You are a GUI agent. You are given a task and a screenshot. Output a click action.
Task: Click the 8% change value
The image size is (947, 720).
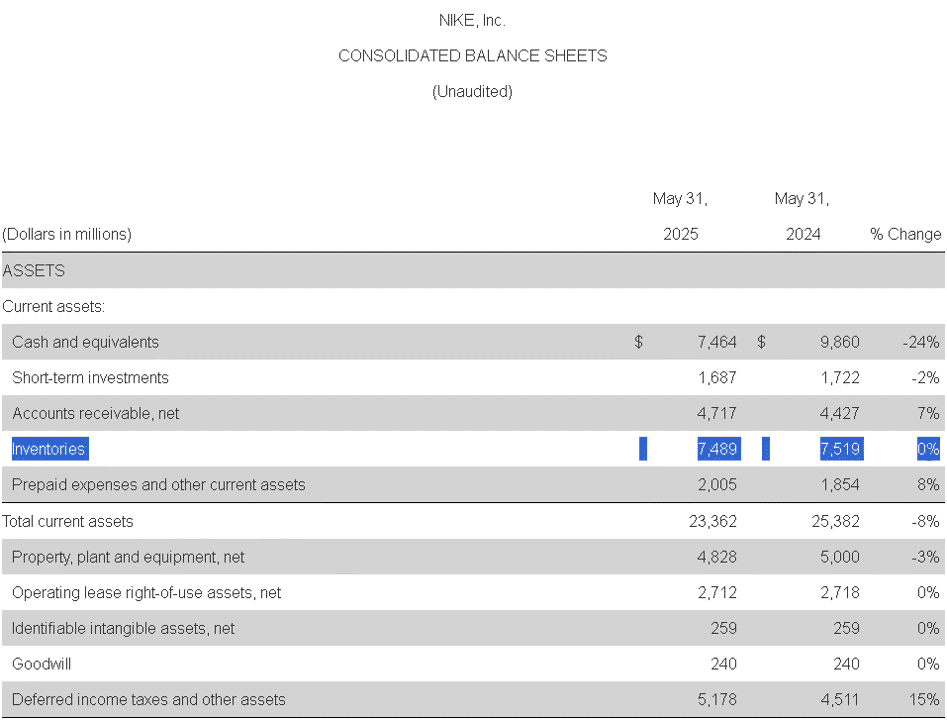point(928,484)
